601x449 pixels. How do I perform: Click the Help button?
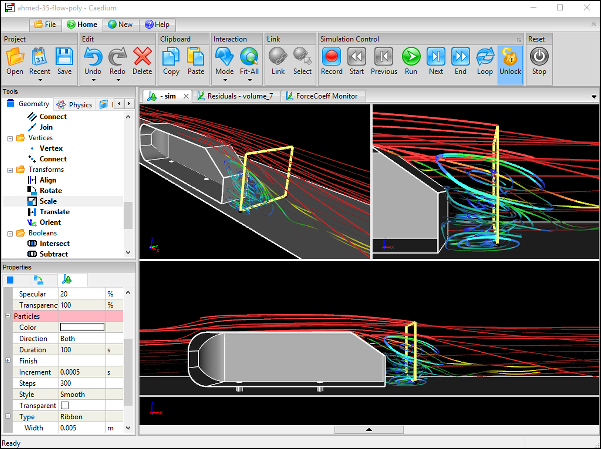point(156,23)
